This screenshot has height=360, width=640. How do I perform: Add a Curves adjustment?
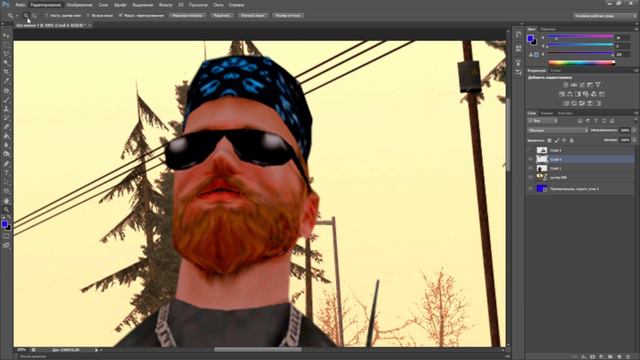582,84
